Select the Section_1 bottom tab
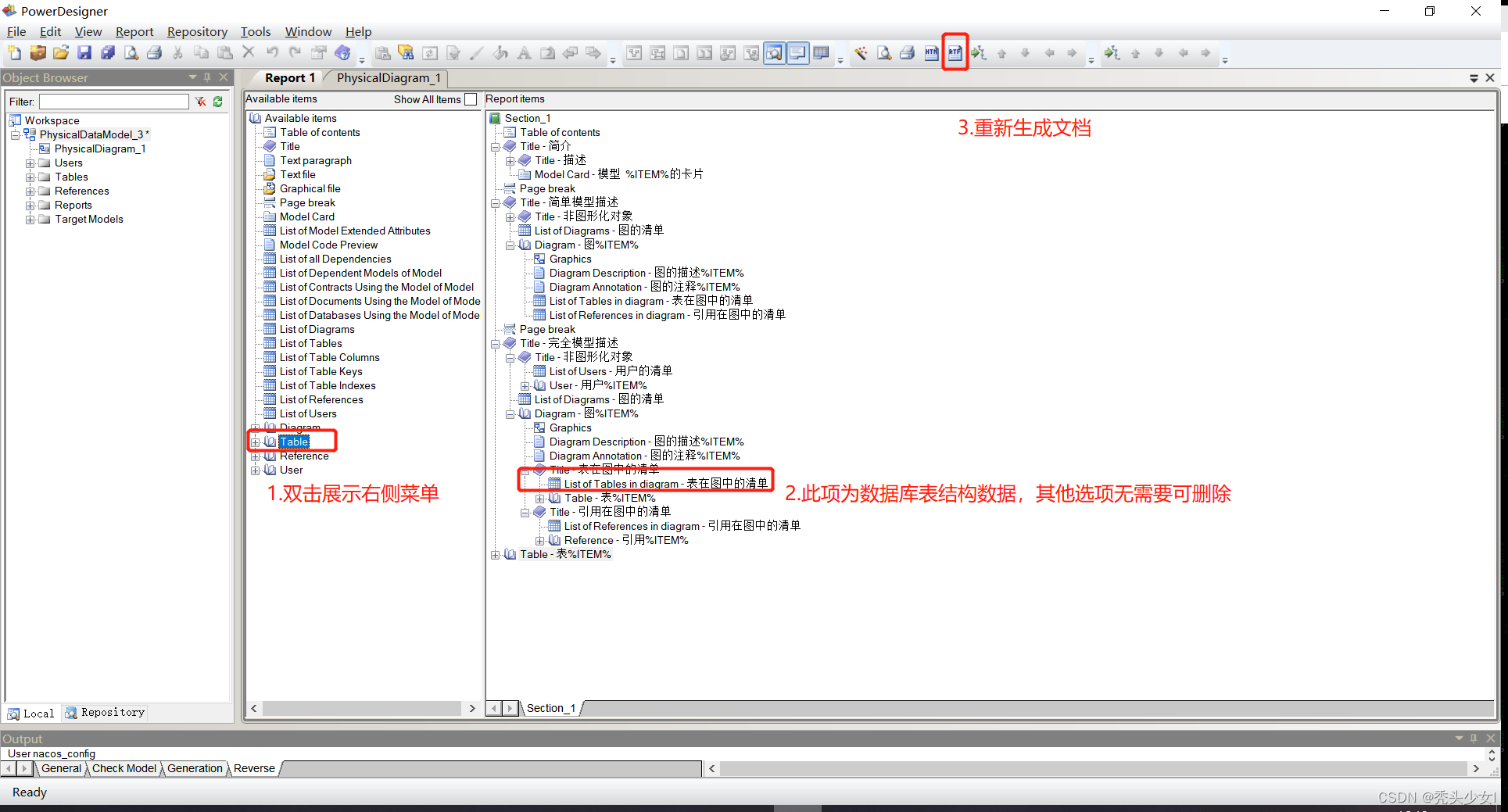The width and height of the screenshot is (1508, 812). tap(551, 709)
